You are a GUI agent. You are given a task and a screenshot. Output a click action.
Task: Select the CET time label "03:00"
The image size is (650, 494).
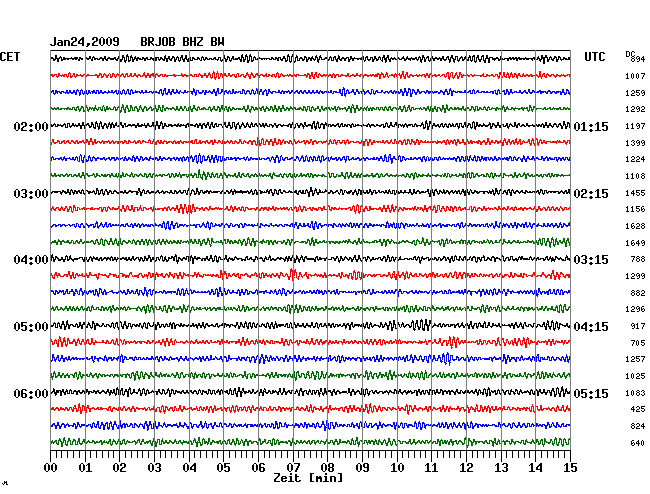31,194
